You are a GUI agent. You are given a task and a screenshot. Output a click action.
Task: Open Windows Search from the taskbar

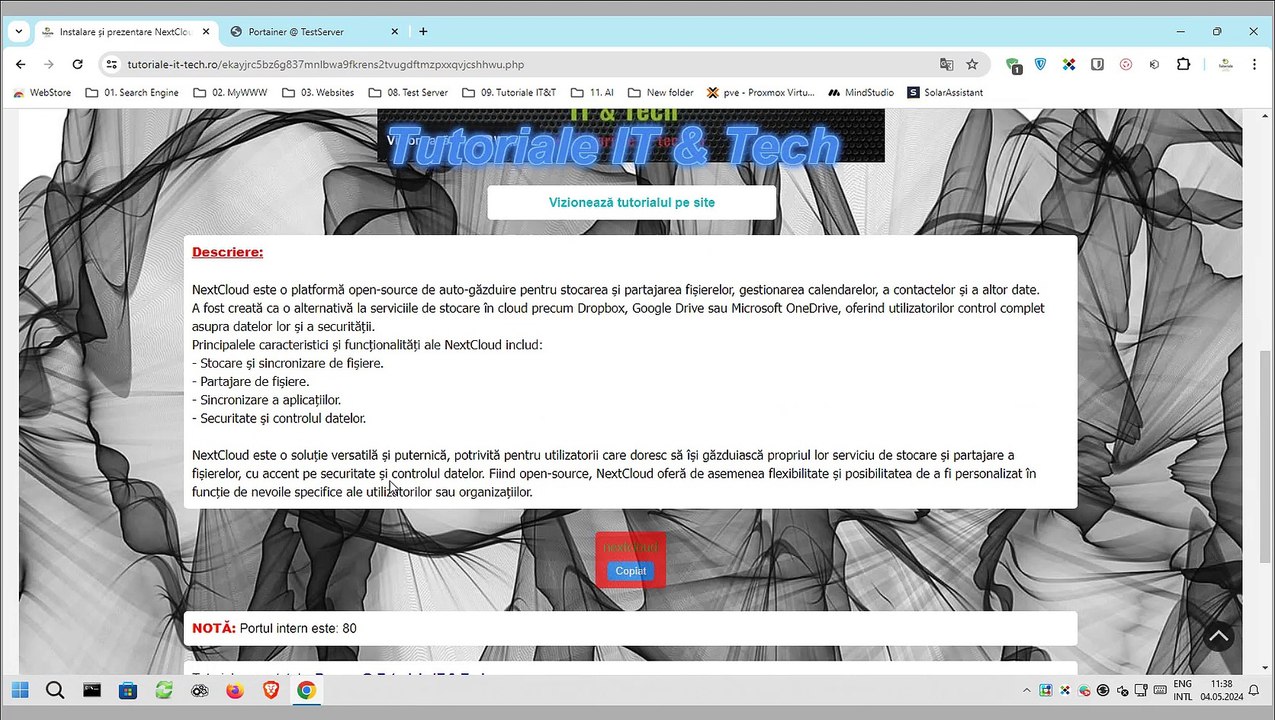pos(55,690)
